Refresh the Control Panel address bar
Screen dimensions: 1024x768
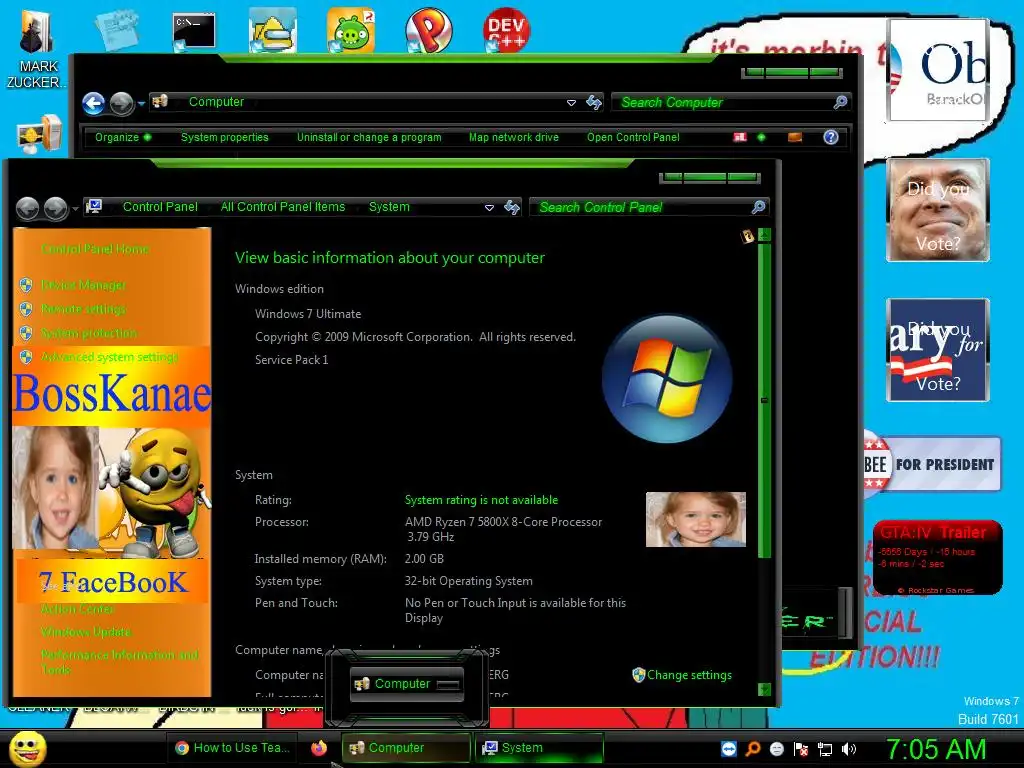coord(512,207)
